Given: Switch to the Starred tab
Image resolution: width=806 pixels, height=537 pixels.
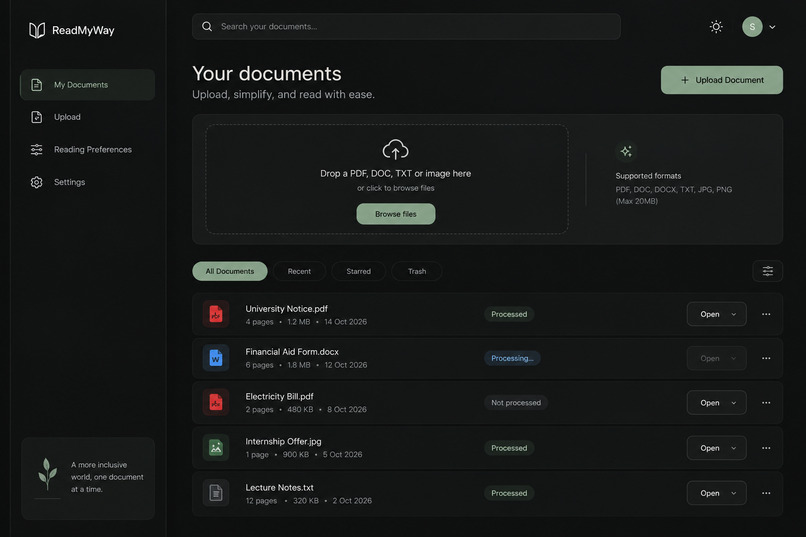Looking at the screenshot, I should pyautogui.click(x=358, y=271).
